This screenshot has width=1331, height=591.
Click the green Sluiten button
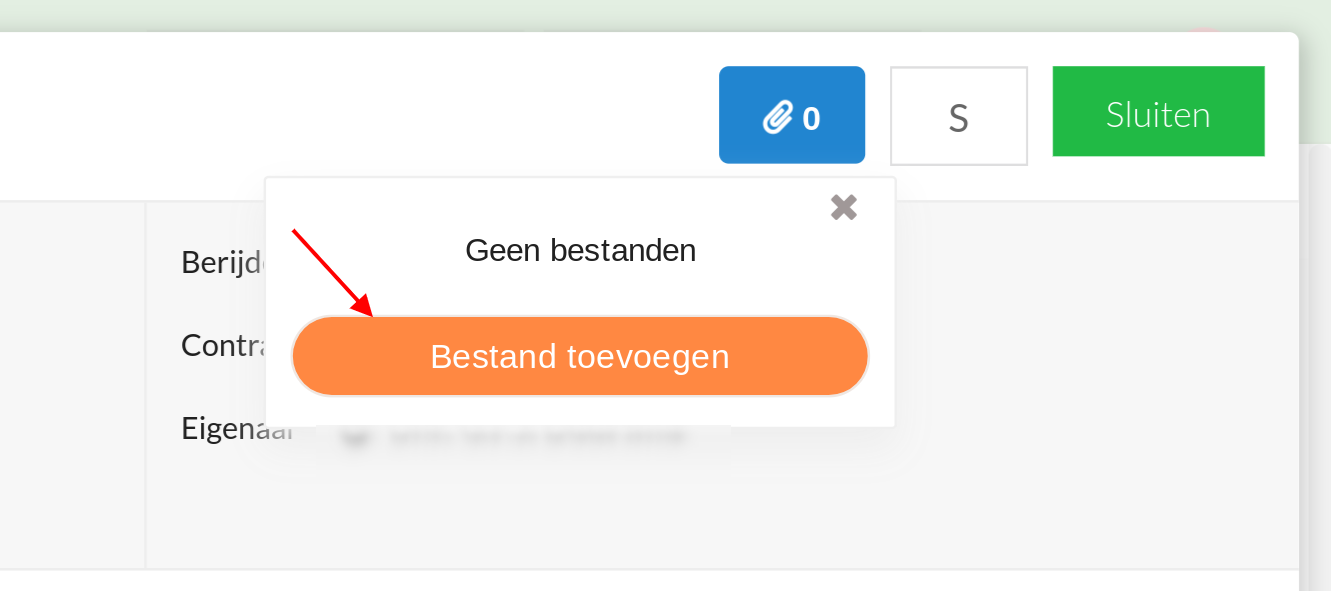[x=1158, y=112]
